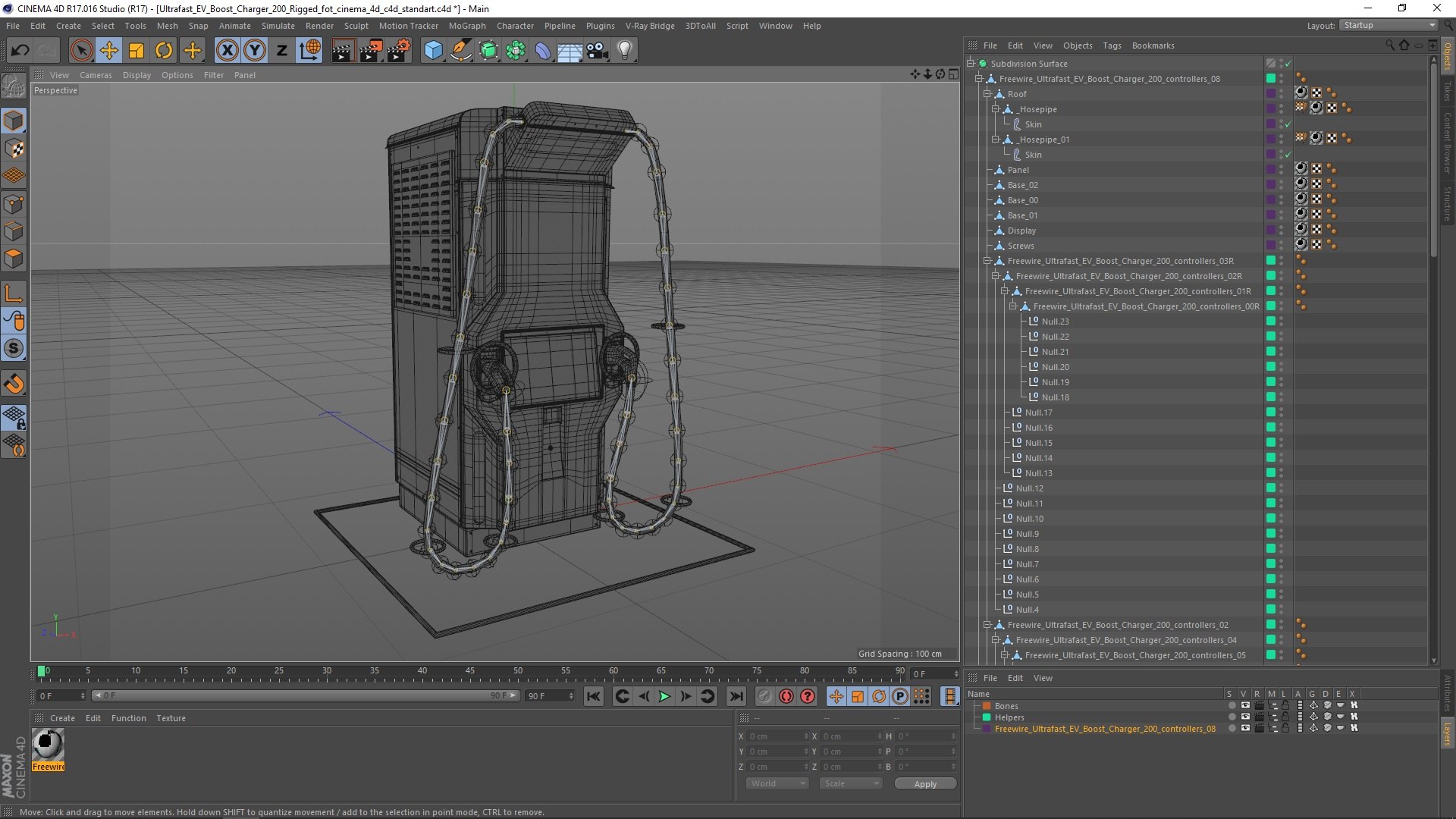Open the MoGraph menu

[x=466, y=26]
